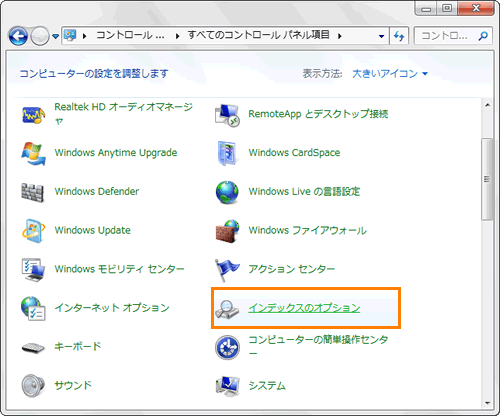Click the Action Center flag icon
This screenshot has width=500, height=416.
227,270
